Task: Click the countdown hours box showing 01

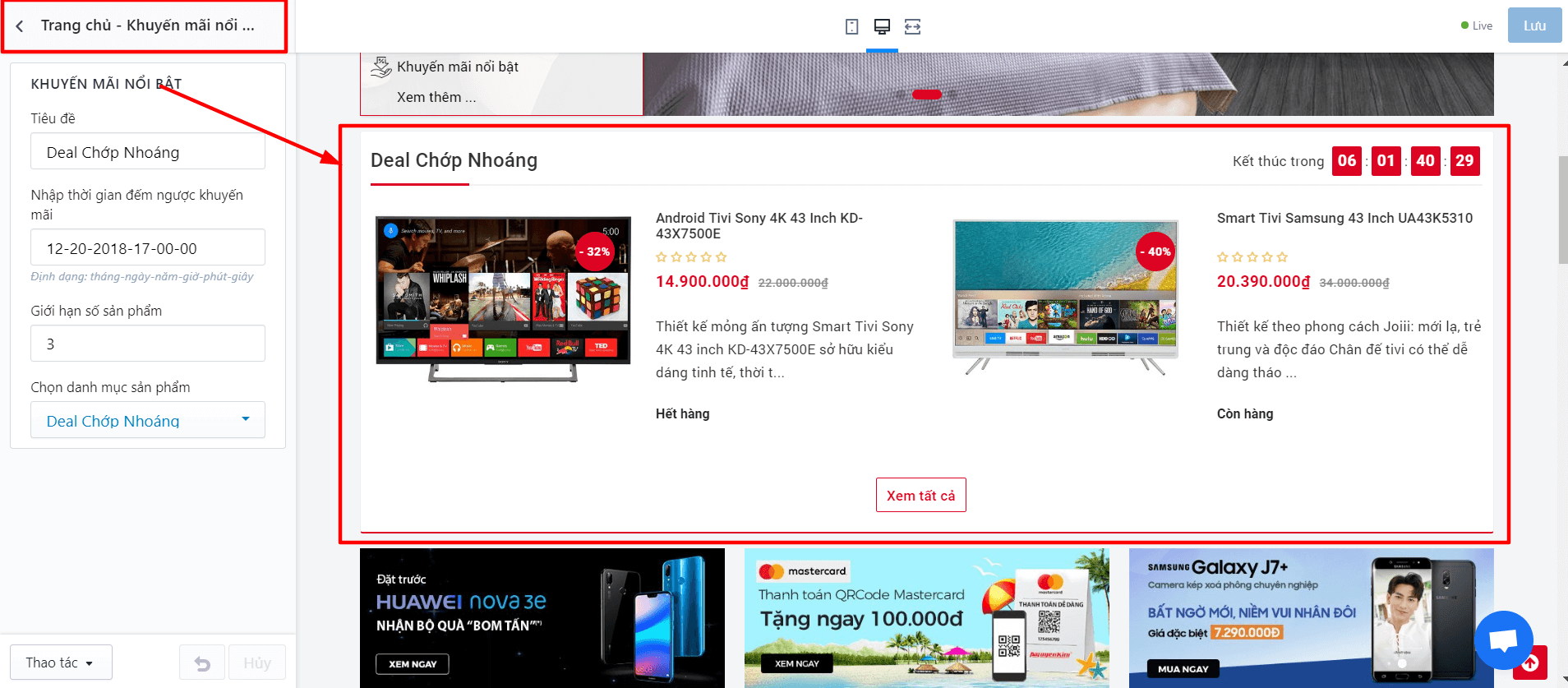Action: click(x=1386, y=161)
